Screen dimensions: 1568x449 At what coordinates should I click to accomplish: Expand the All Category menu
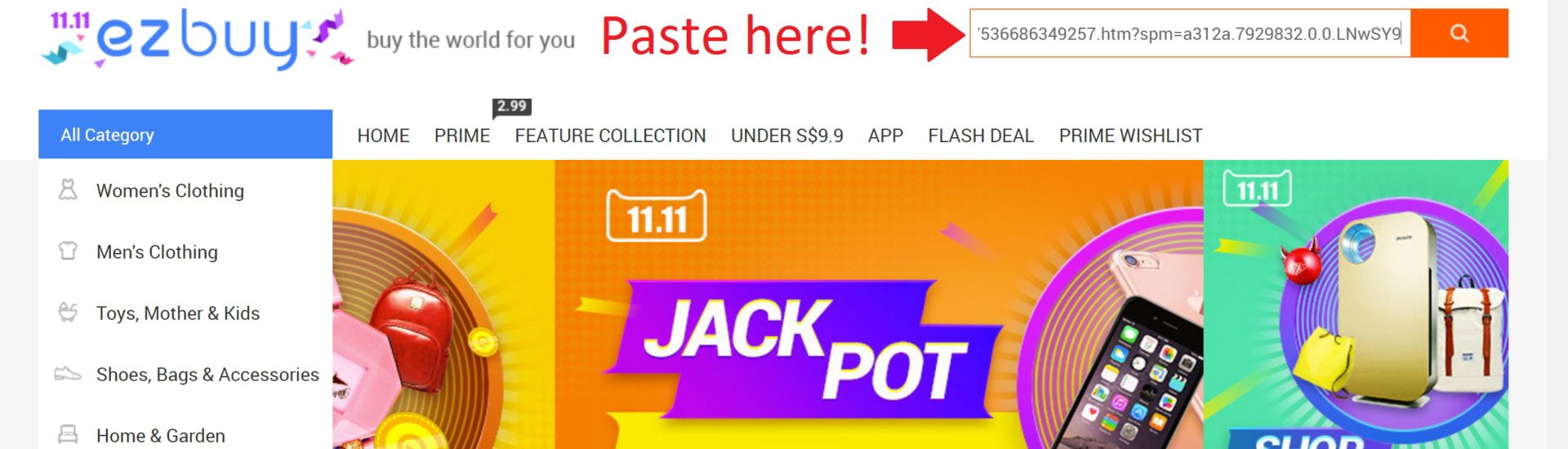pos(185,135)
